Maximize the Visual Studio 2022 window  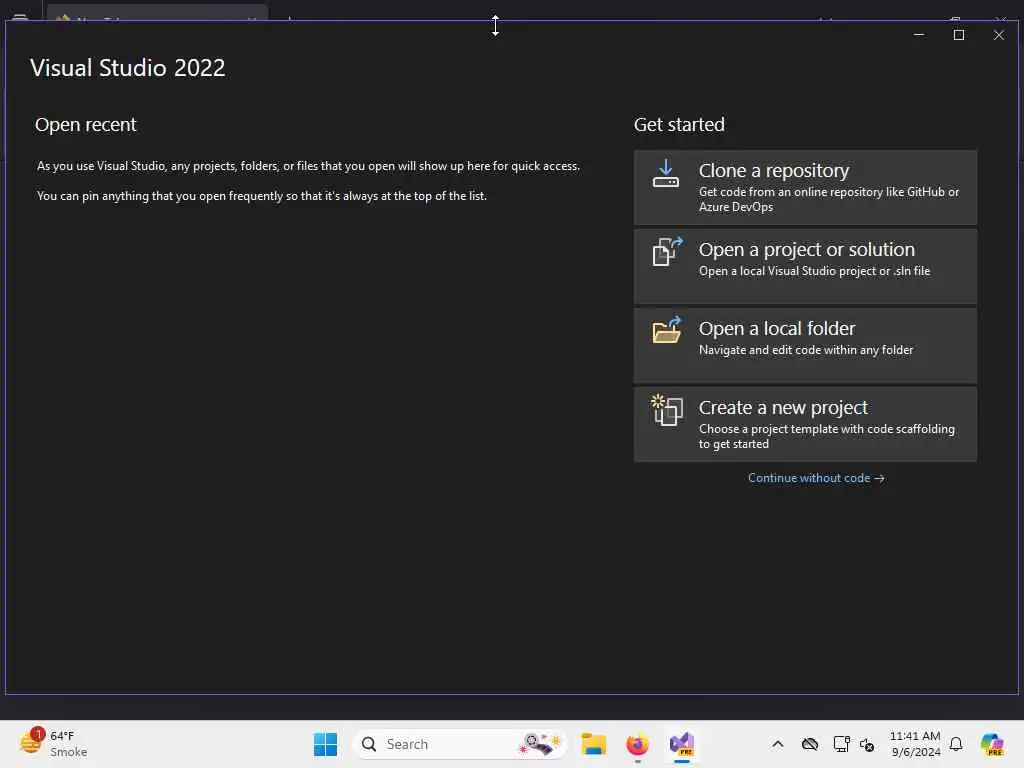click(x=959, y=35)
